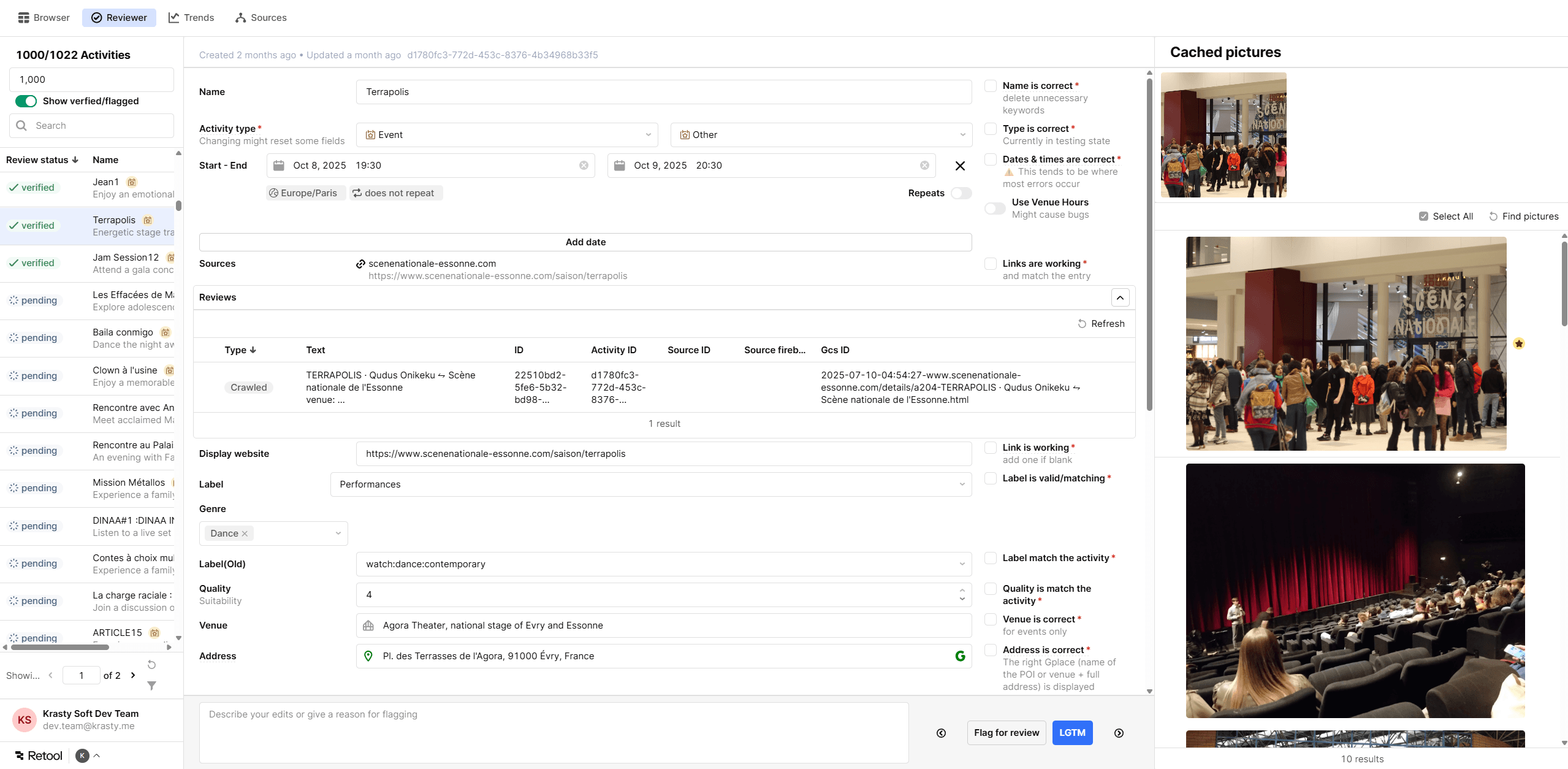This screenshot has width=1568, height=769.
Task: Click the Google icon beside the address field
Action: [960, 656]
